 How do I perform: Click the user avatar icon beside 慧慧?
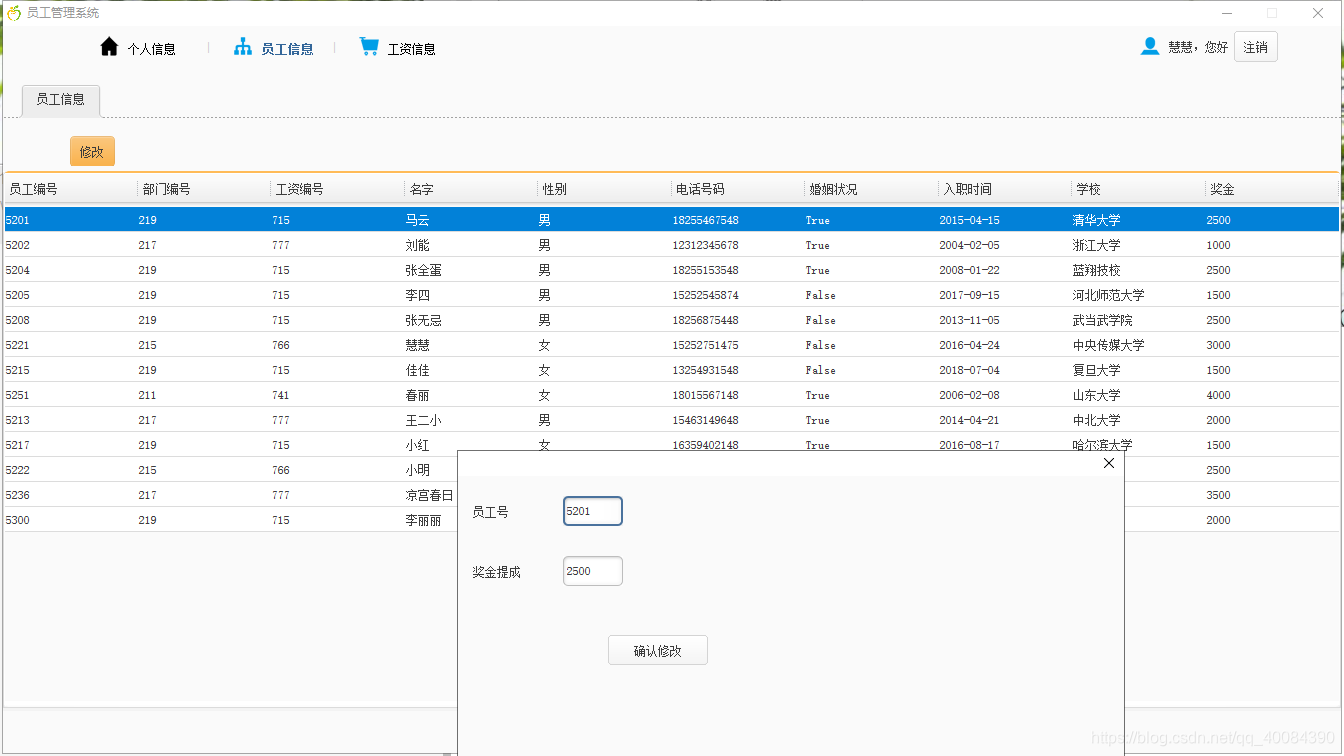[1150, 47]
